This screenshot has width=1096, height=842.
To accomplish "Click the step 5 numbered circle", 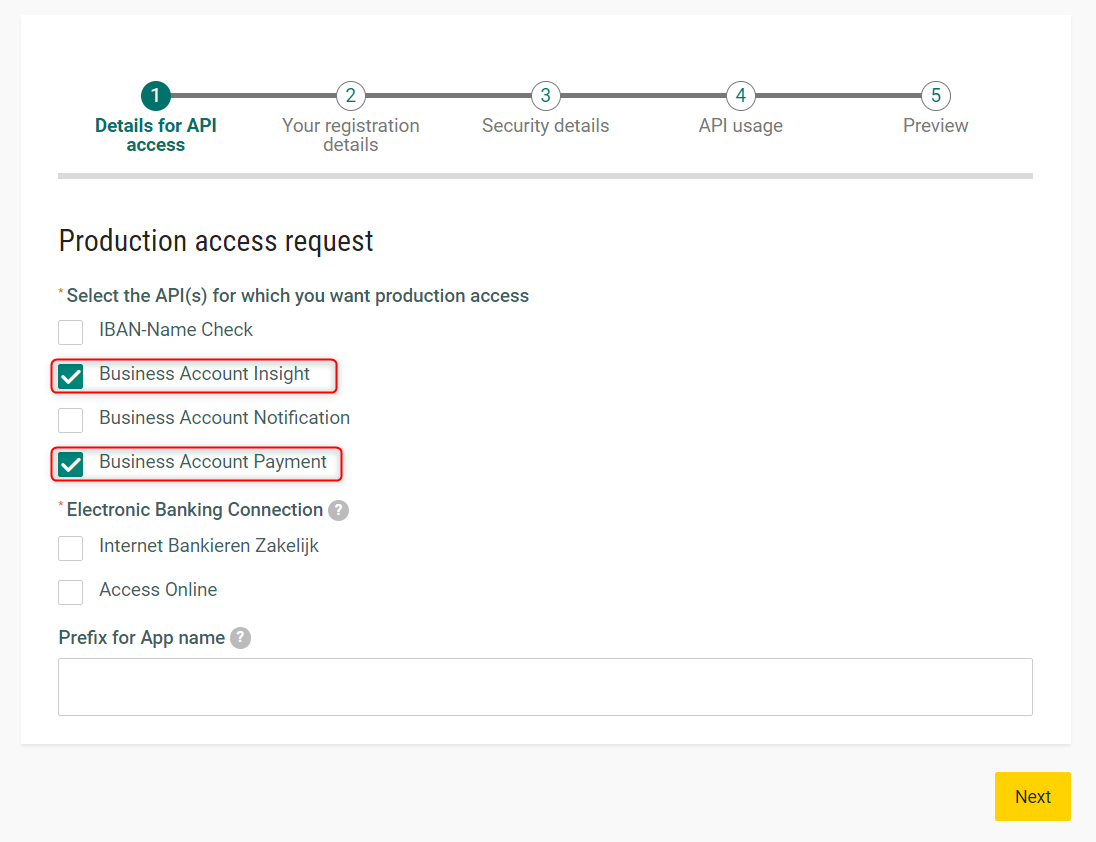I will tap(935, 96).
